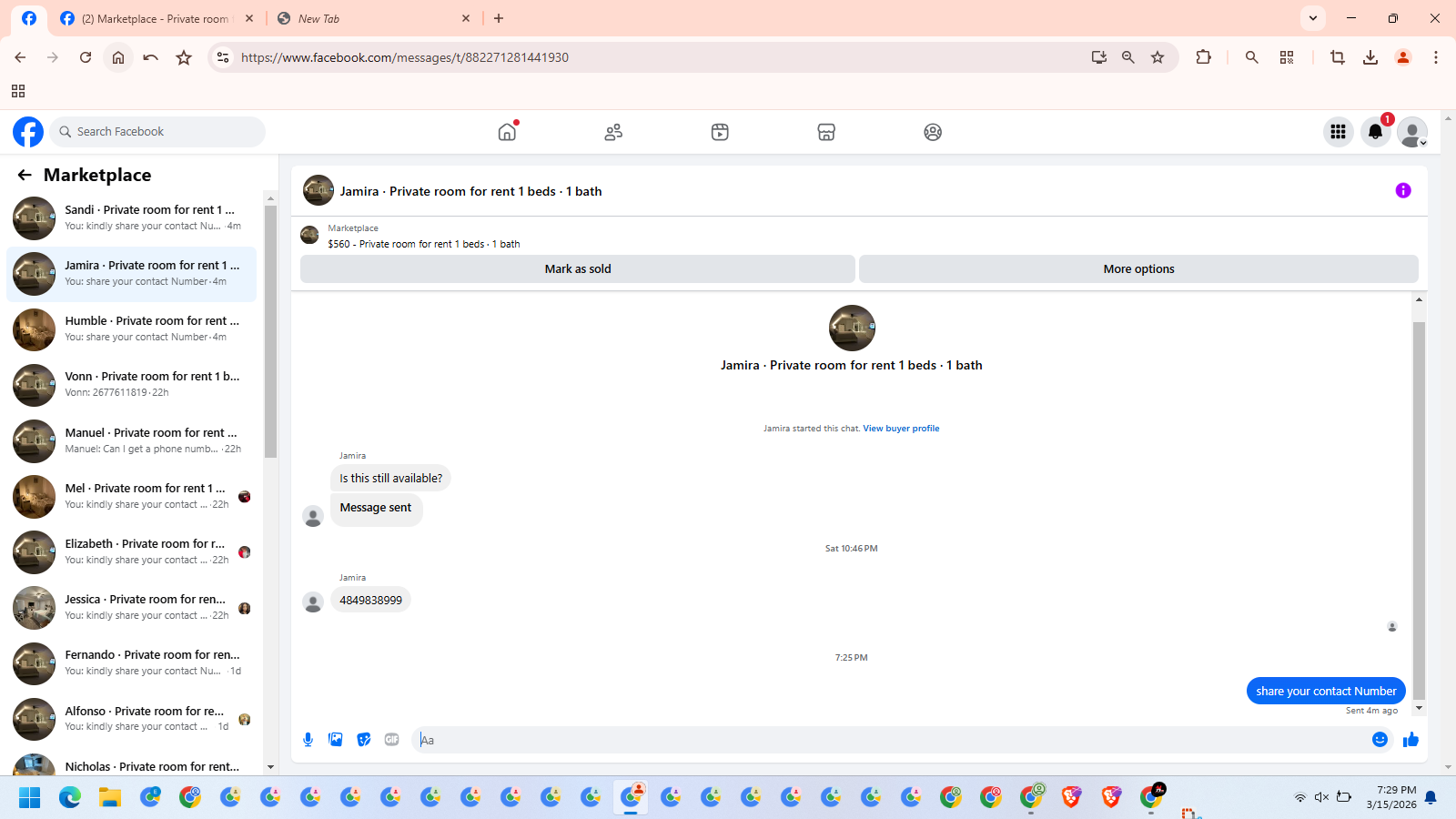Click the voice clip microphone icon
1456x819 pixels.
click(308, 740)
